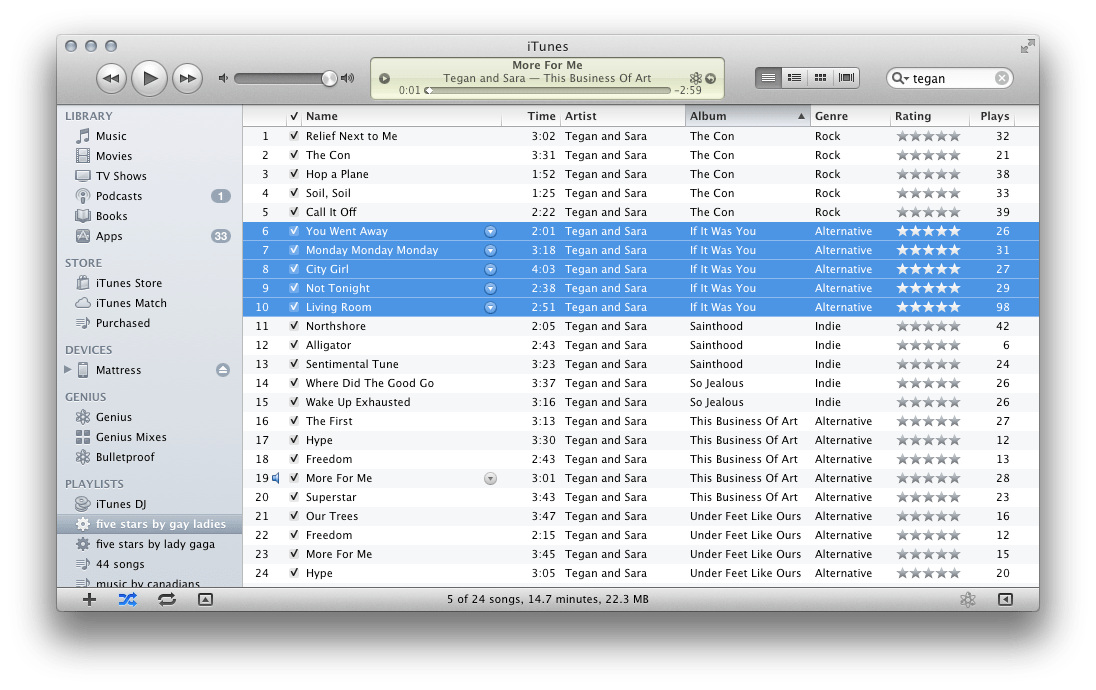Switch to Grid view
The height and width of the screenshot is (690, 1096).
tap(820, 77)
